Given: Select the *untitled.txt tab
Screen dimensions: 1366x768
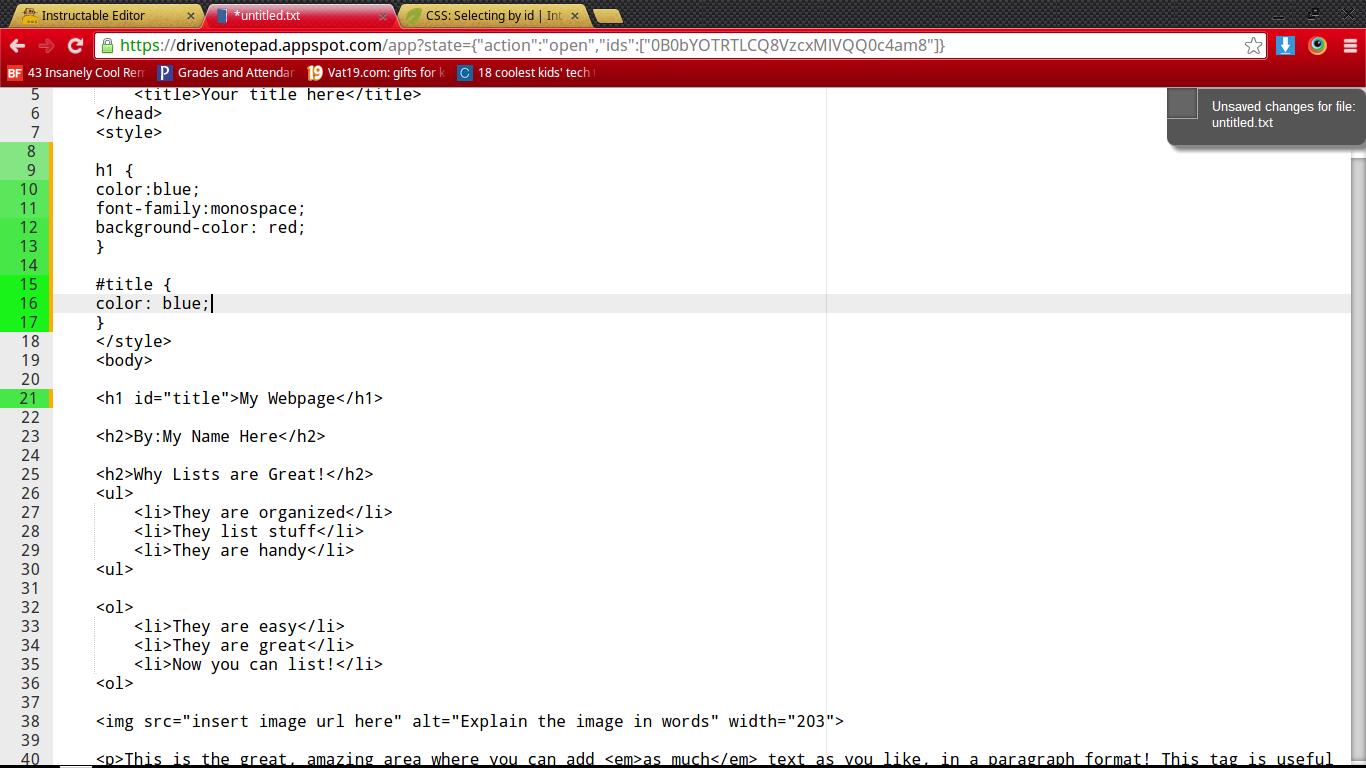Looking at the screenshot, I should 300,16.
